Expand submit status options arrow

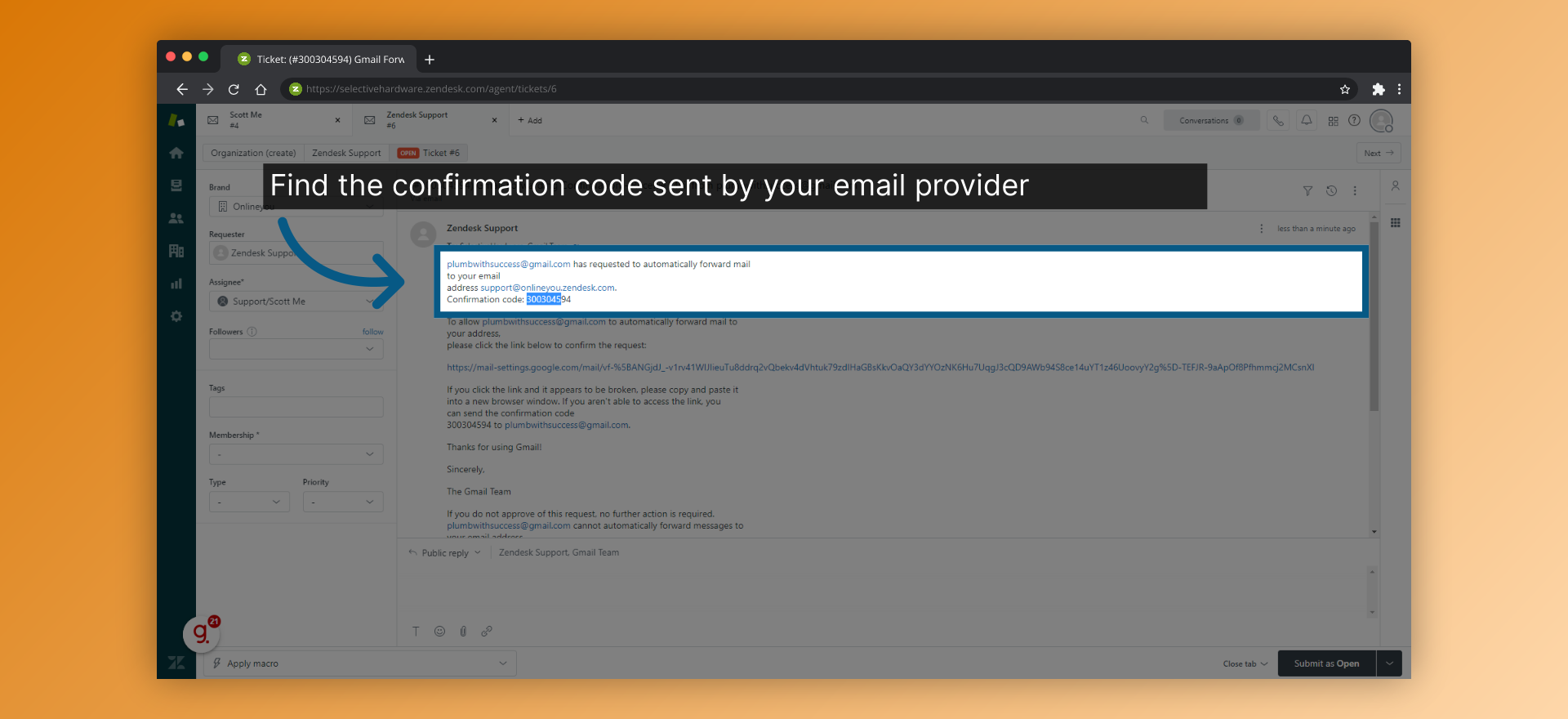1389,663
